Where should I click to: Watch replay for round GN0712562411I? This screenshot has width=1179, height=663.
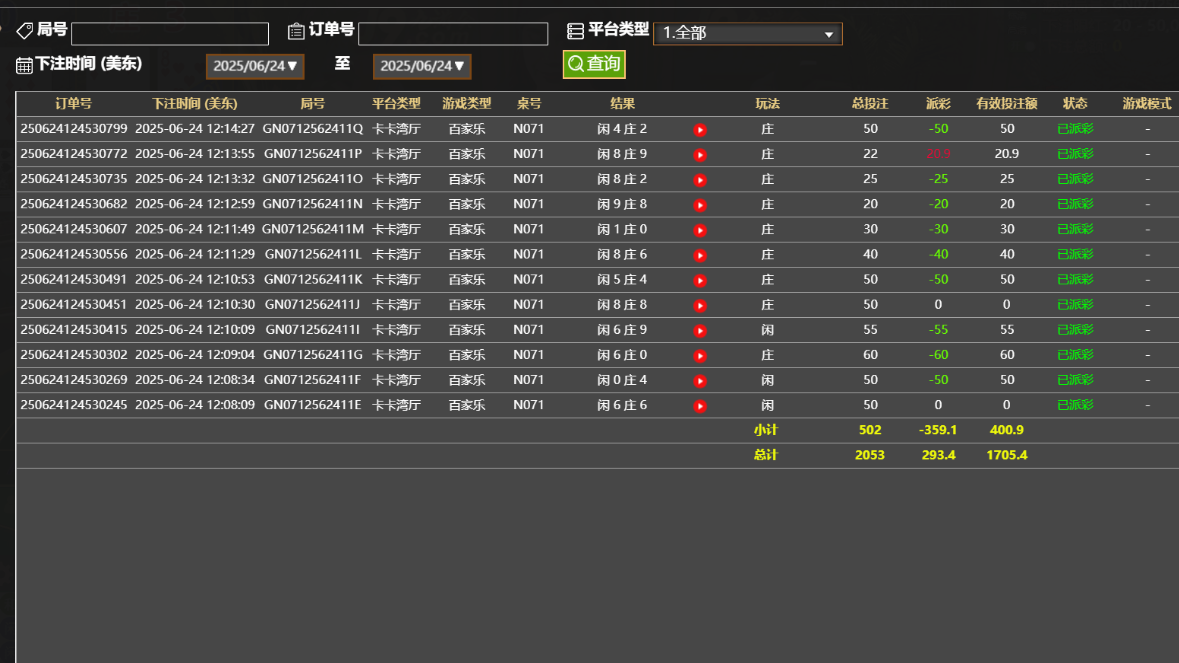[700, 330]
